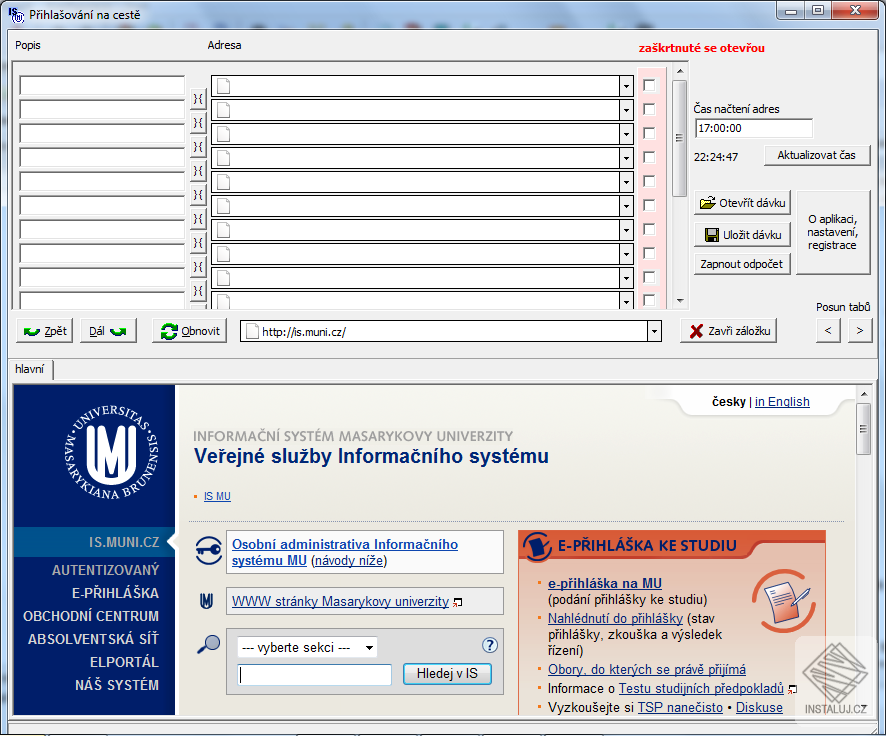886x736 pixels.
Task: Check the first row's open checkbox
Action: click(649, 85)
